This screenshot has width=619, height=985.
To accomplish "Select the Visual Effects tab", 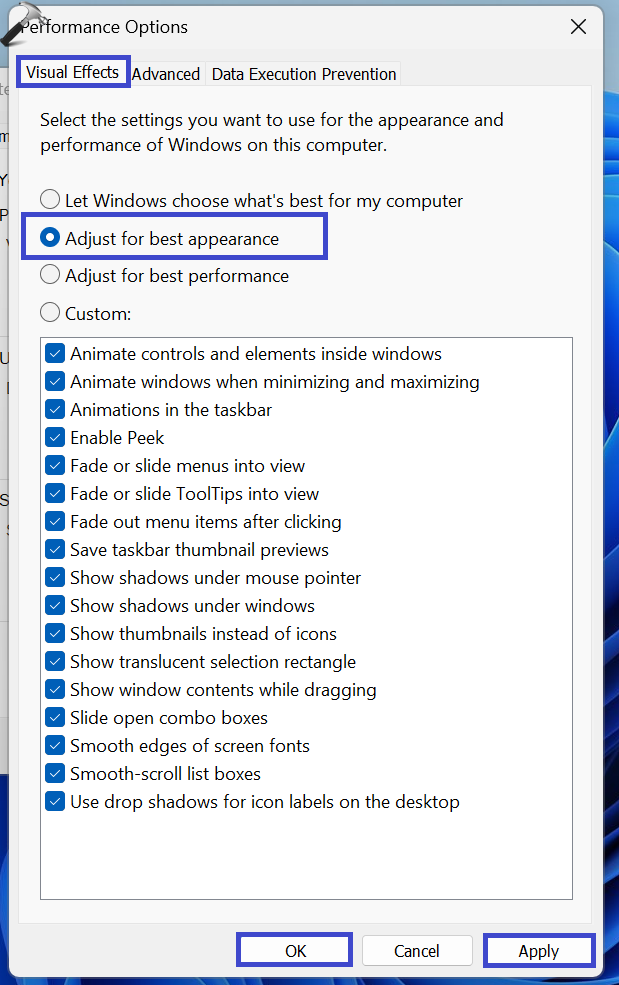I will tap(72, 72).
